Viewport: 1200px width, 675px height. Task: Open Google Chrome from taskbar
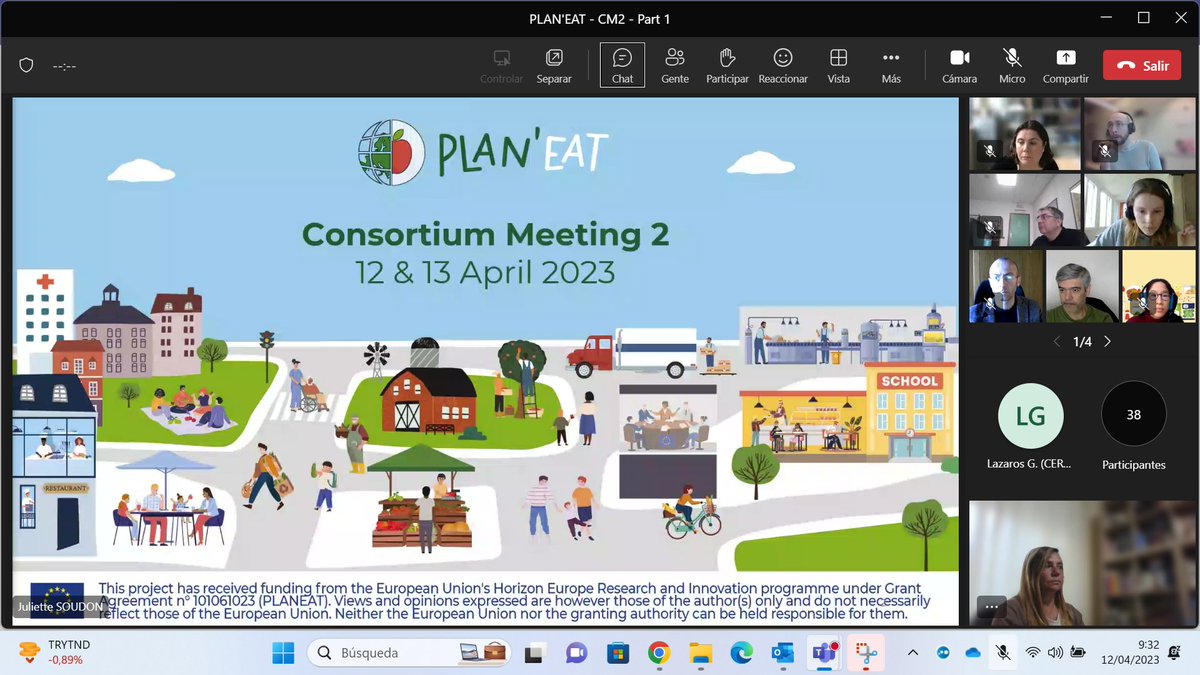click(658, 653)
